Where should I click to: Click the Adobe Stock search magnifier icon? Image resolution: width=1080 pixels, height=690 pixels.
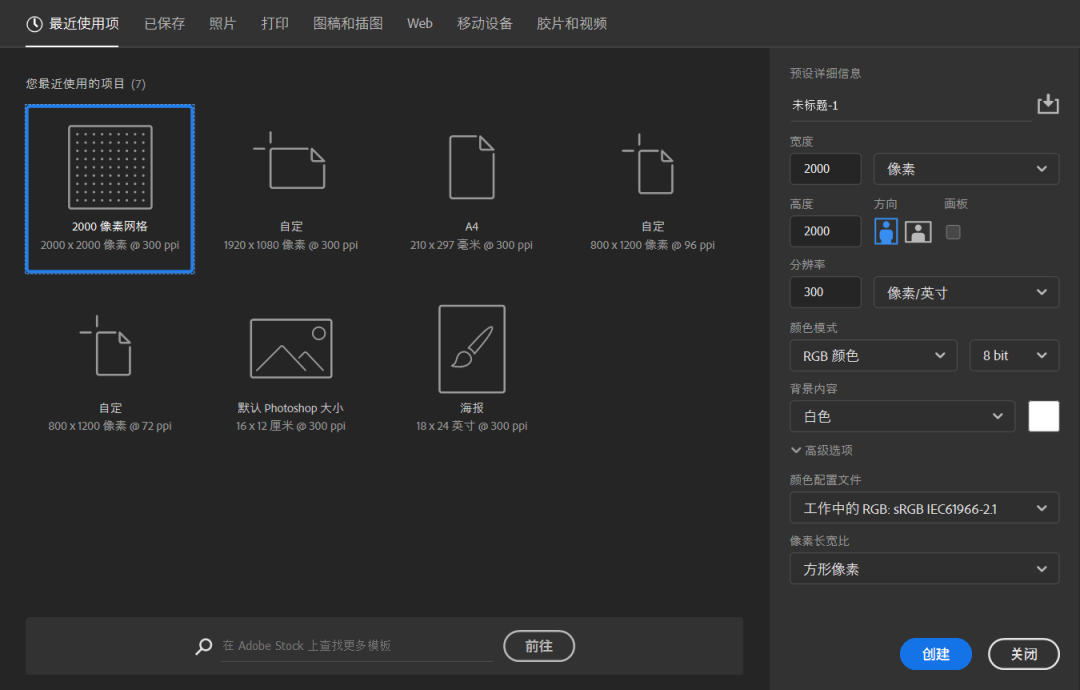[204, 646]
